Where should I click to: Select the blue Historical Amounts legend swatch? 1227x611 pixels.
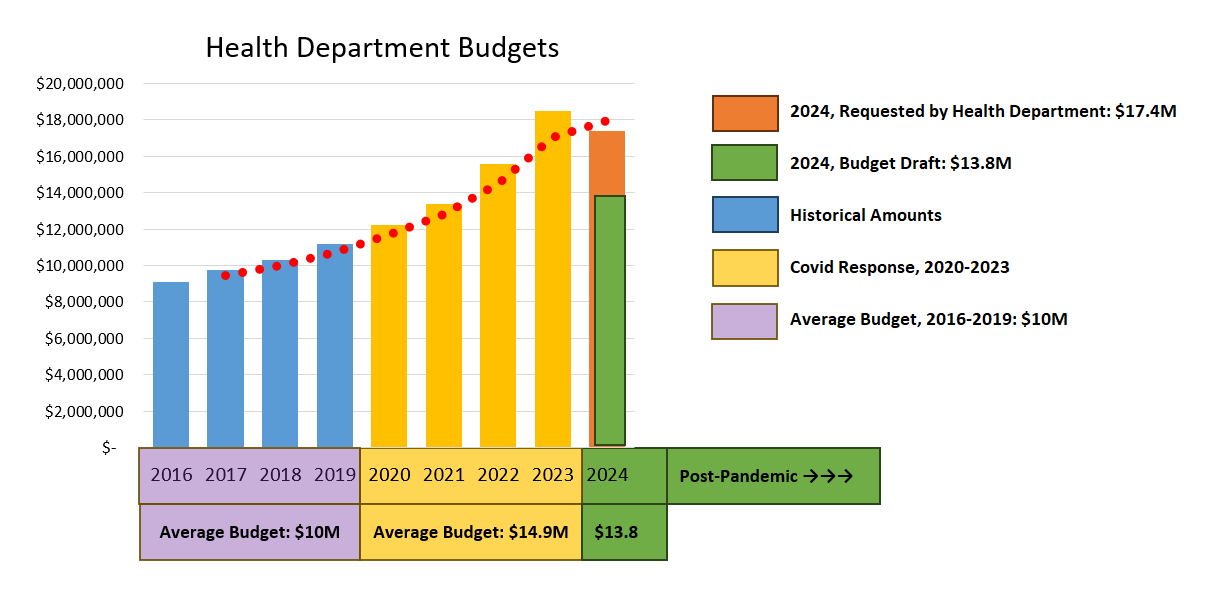click(744, 216)
